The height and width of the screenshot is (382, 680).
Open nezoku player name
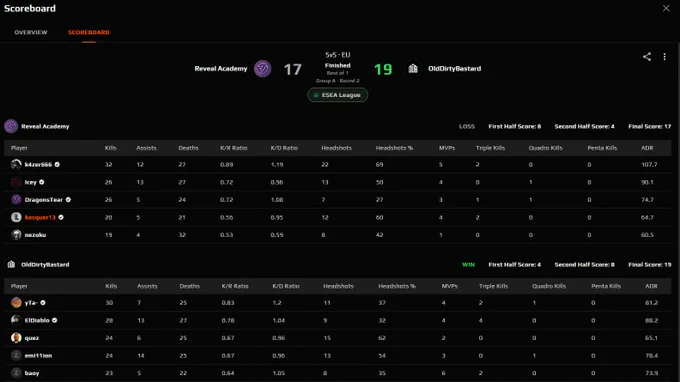click(x=35, y=235)
